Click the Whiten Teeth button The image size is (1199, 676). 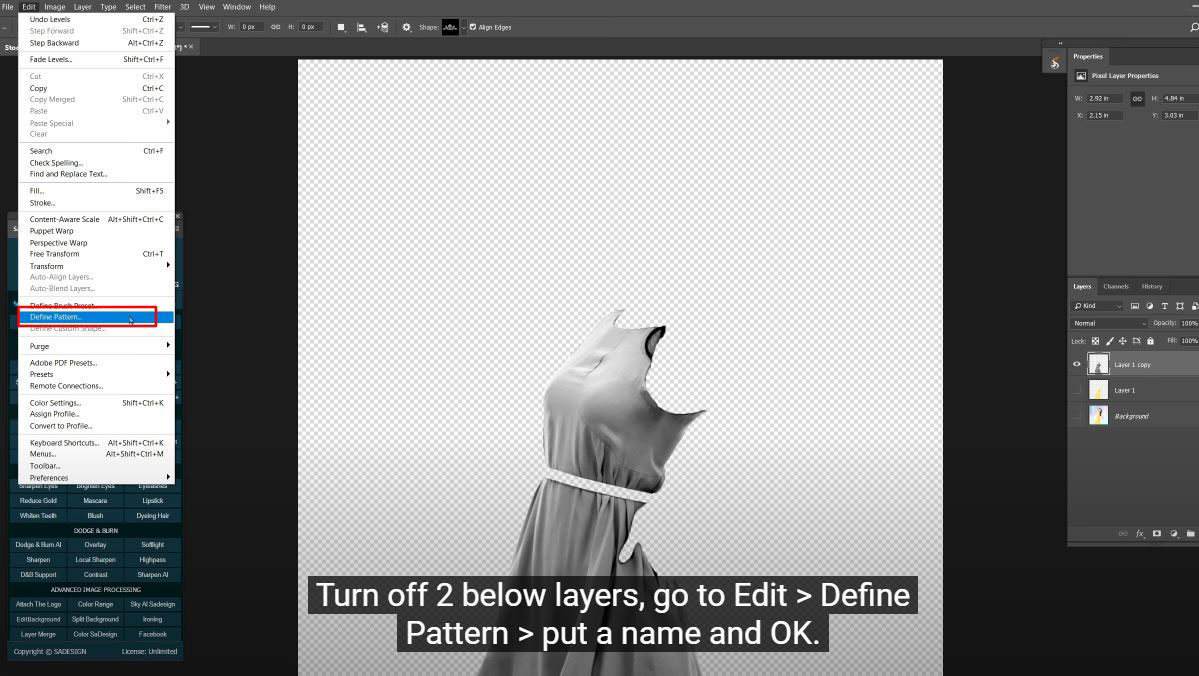click(x=38, y=516)
